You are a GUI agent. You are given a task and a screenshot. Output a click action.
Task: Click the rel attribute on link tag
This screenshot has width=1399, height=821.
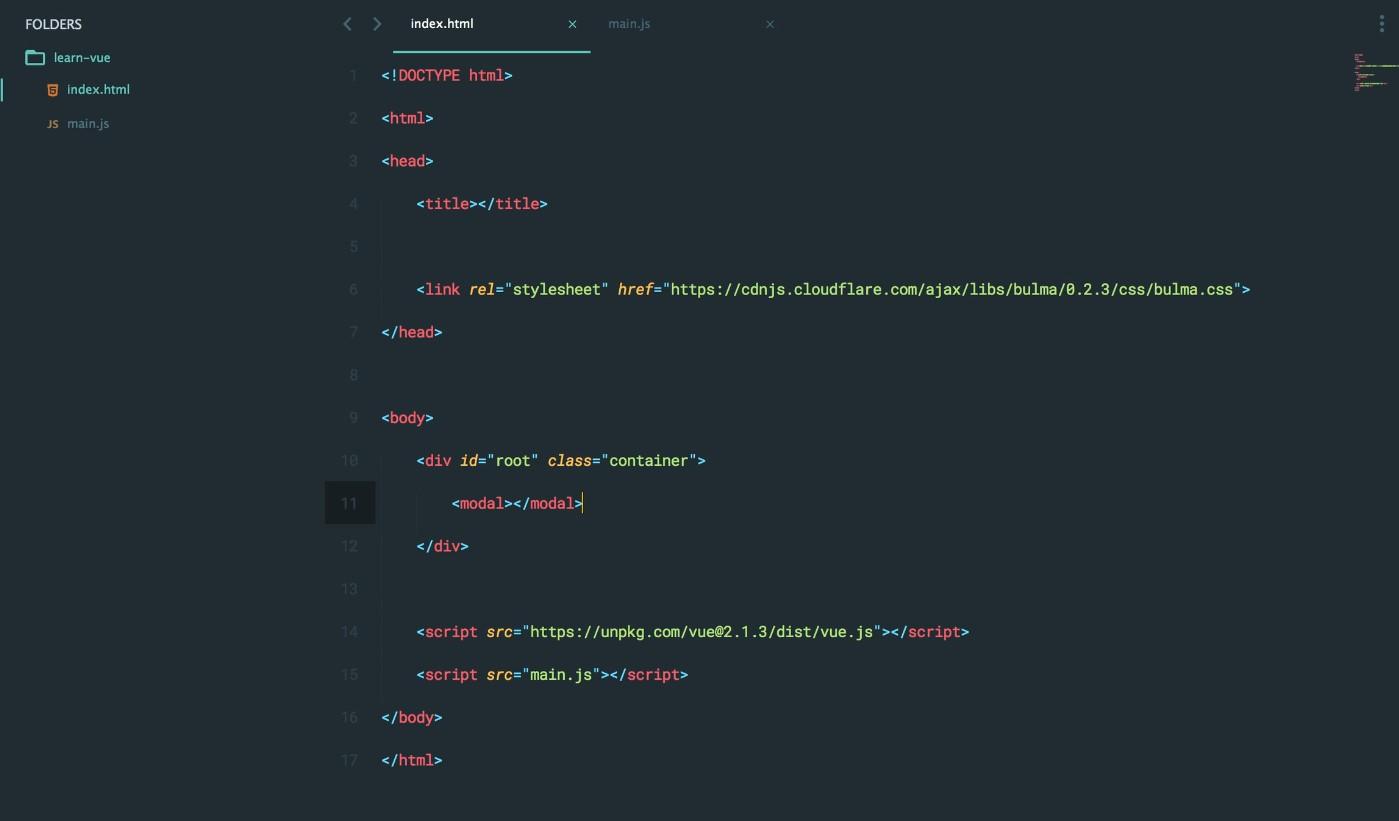tap(482, 289)
